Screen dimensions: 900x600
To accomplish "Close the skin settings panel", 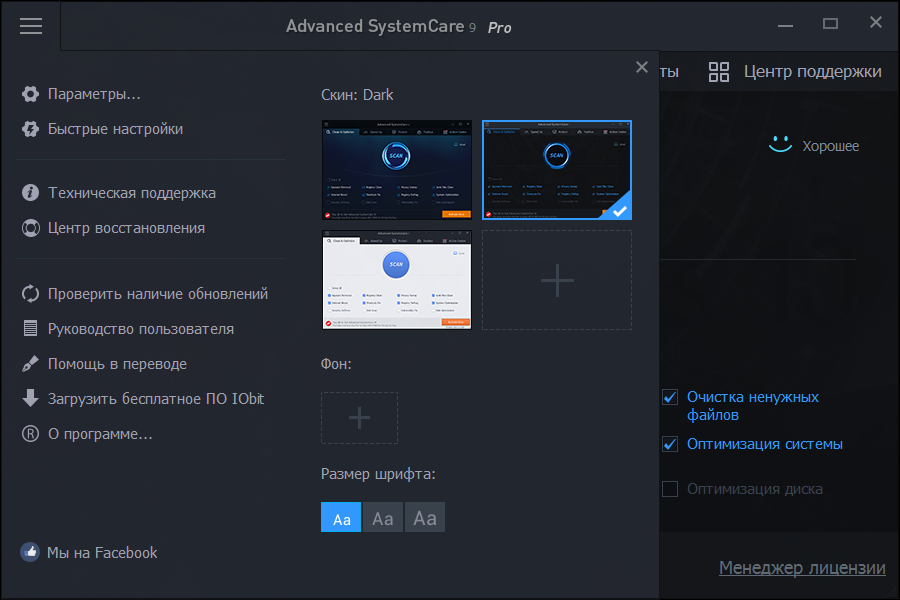I will (x=642, y=67).
